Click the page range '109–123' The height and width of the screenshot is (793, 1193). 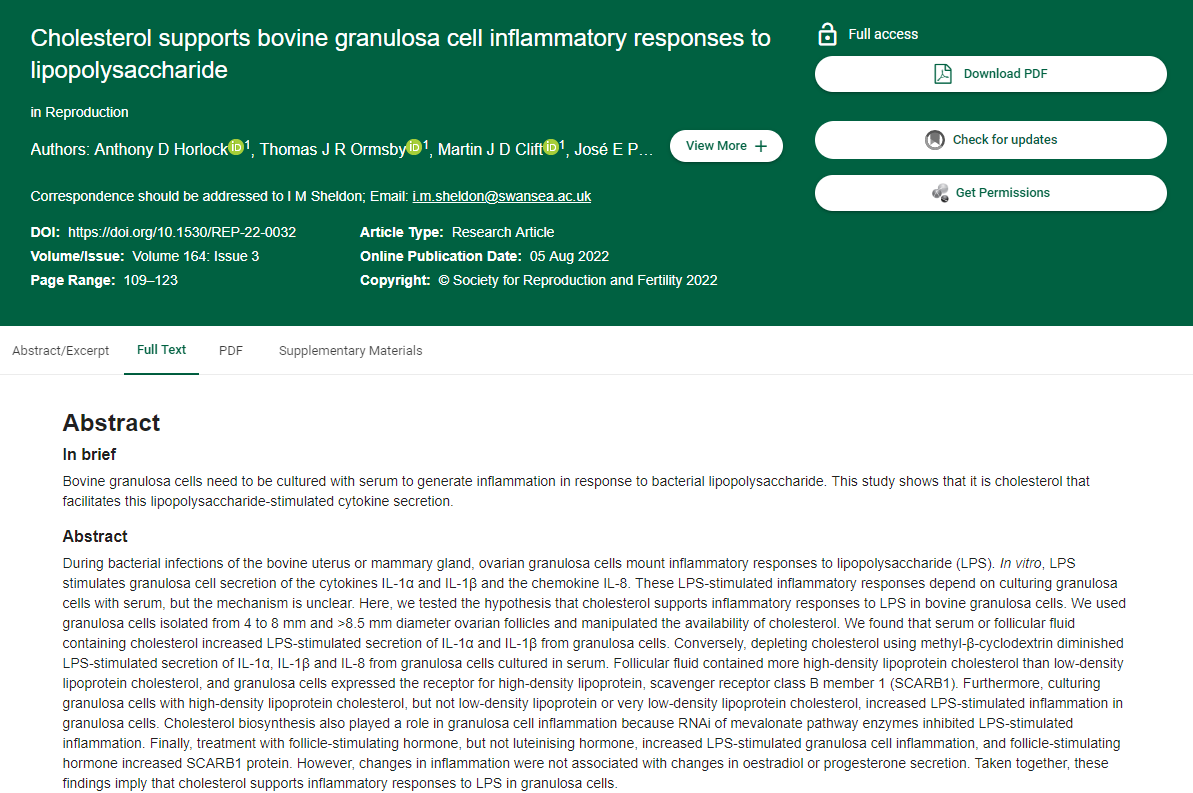tap(151, 280)
